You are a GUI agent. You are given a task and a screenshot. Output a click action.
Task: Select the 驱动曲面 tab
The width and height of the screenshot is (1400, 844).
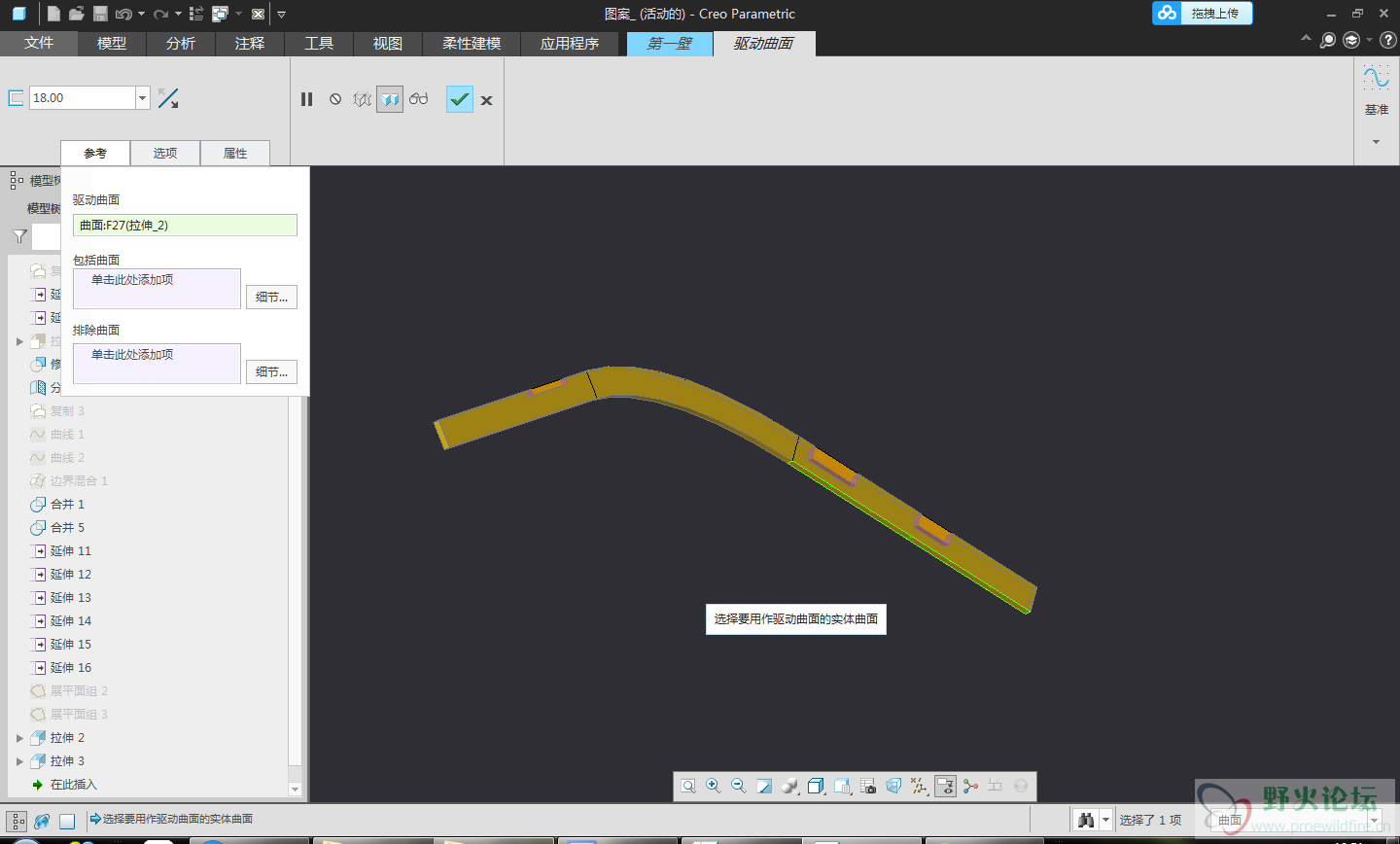(764, 44)
